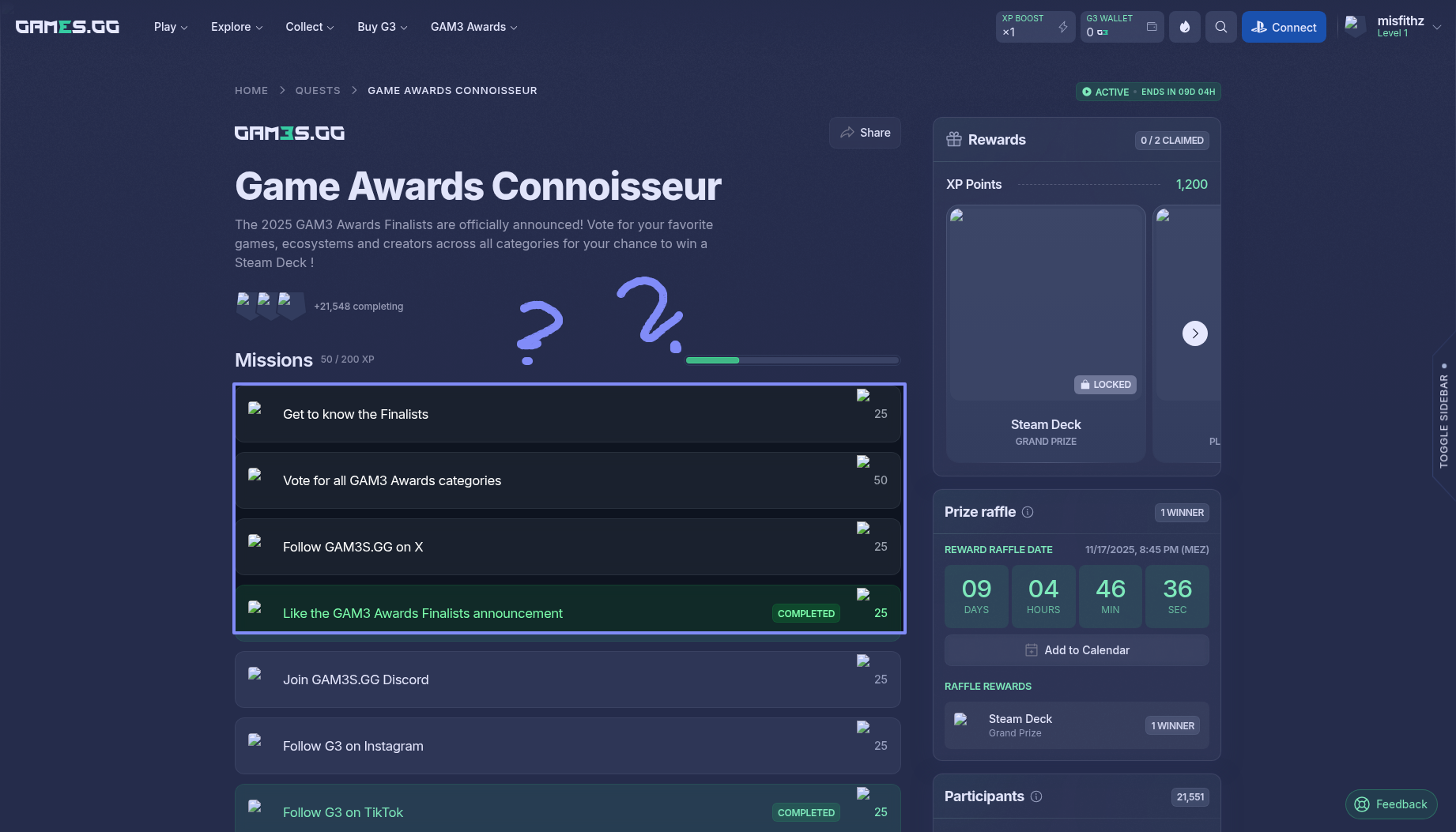The image size is (1456, 832).
Task: Click the Participants info icon
Action: [1036, 796]
